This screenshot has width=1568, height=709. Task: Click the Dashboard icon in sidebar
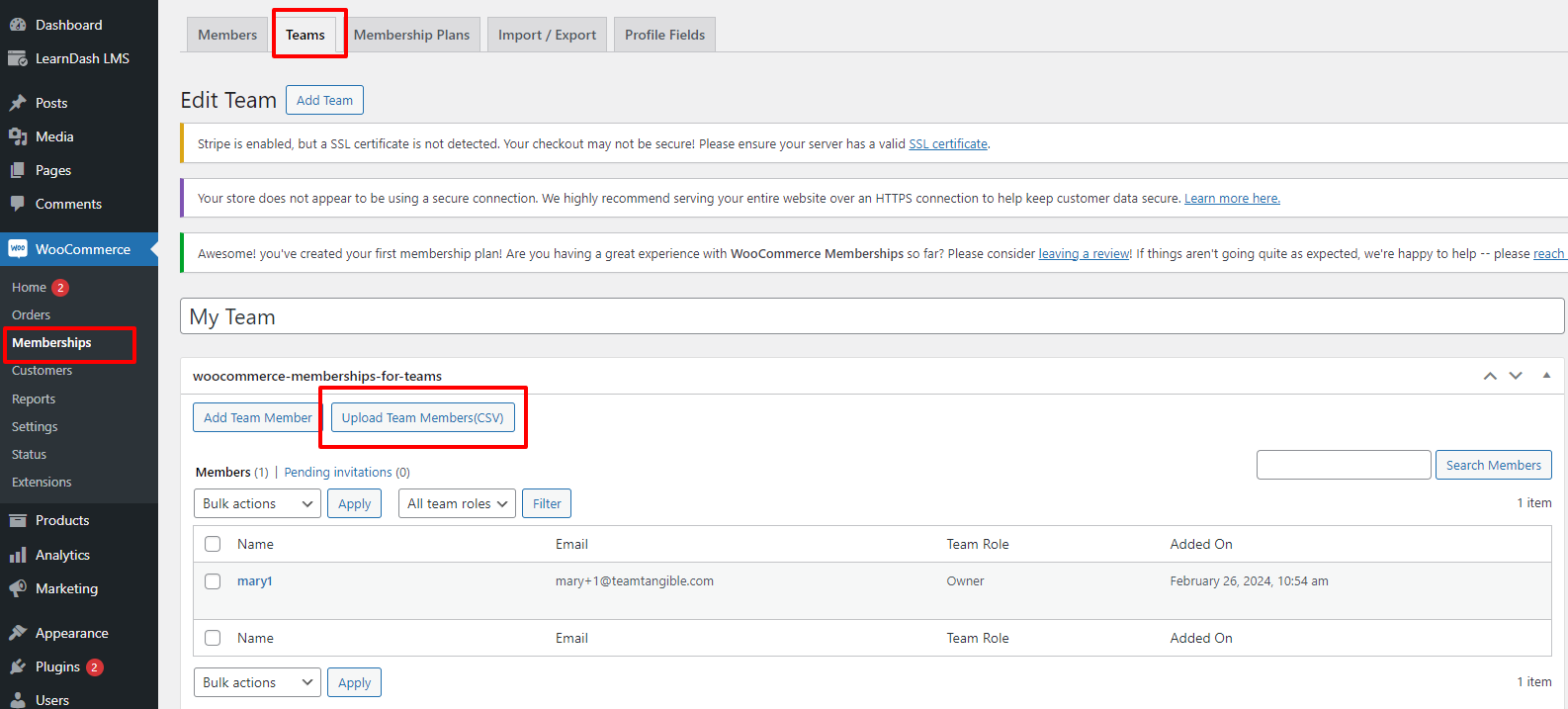pos(18,25)
